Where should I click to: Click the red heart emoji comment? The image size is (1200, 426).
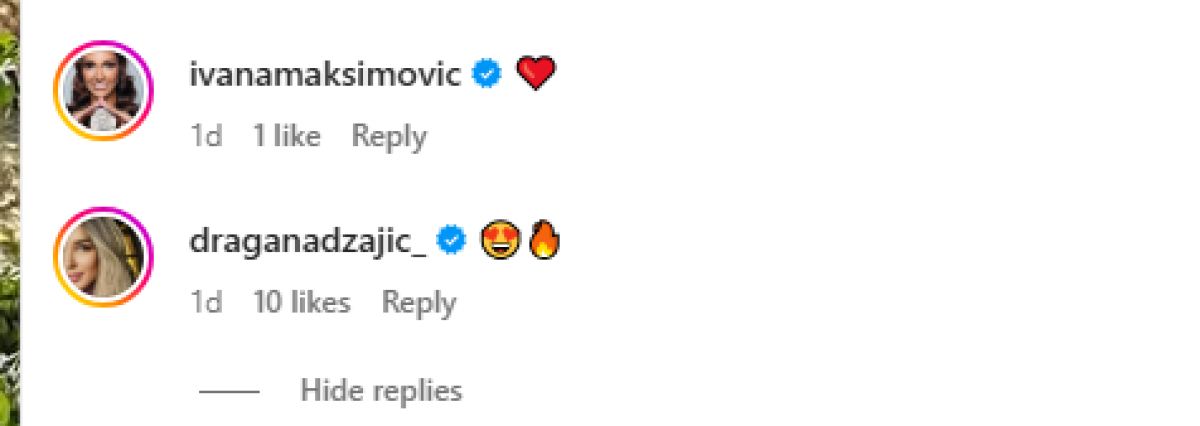536,73
